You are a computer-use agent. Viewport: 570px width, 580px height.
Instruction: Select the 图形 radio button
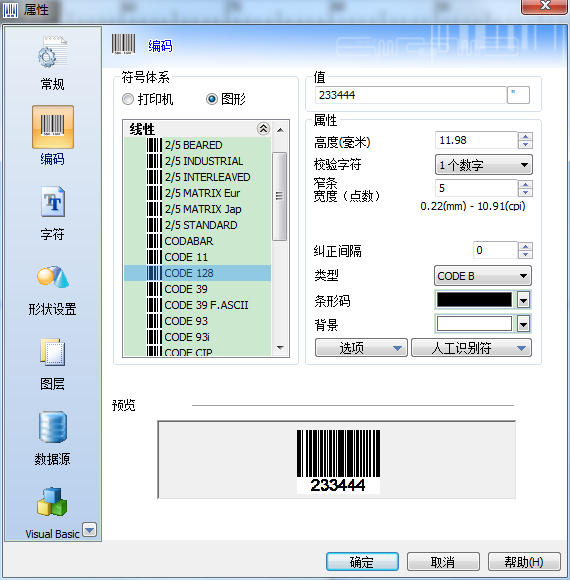click(212, 99)
